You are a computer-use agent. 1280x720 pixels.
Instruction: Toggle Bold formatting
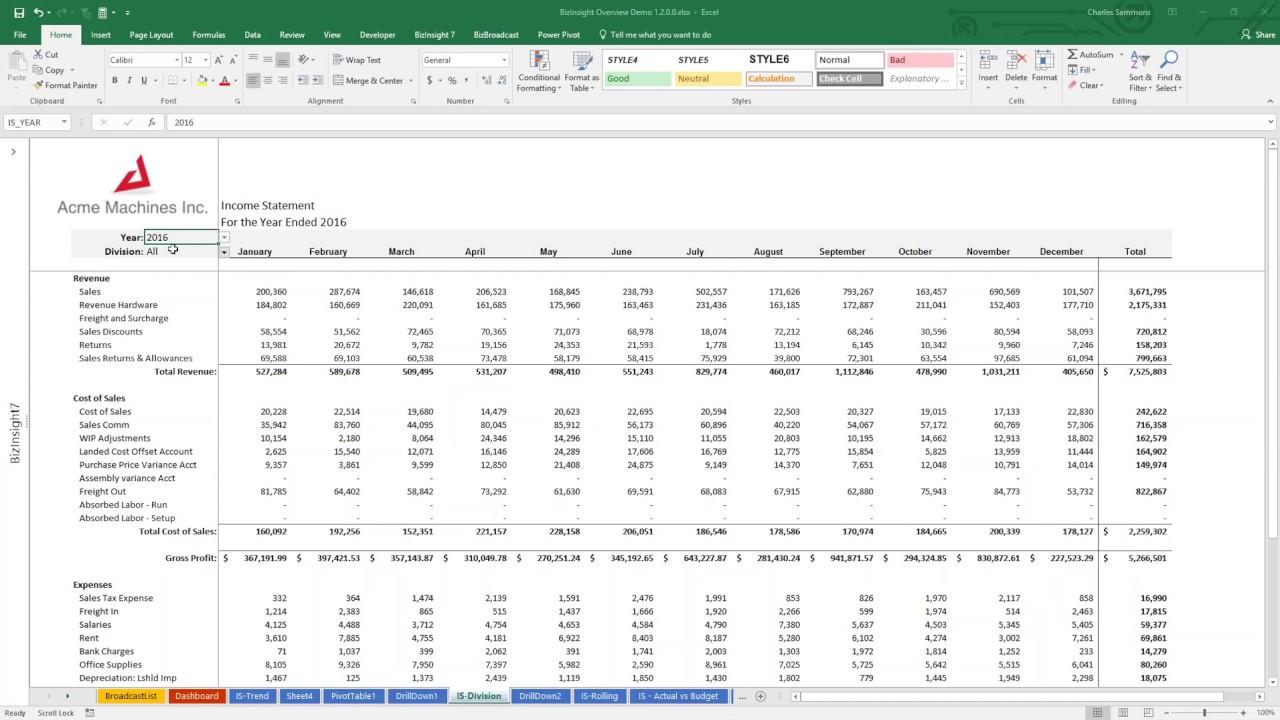pyautogui.click(x=114, y=80)
